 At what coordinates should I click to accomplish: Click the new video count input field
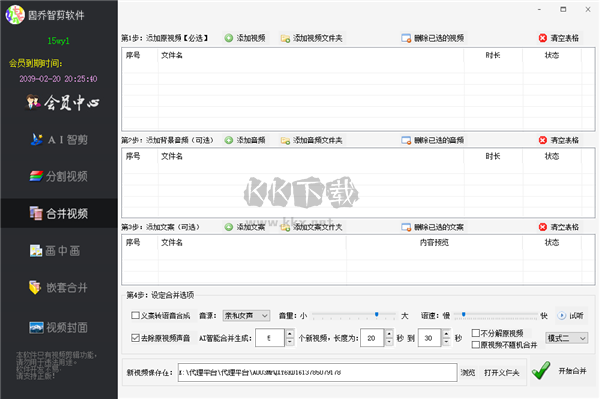coord(270,338)
